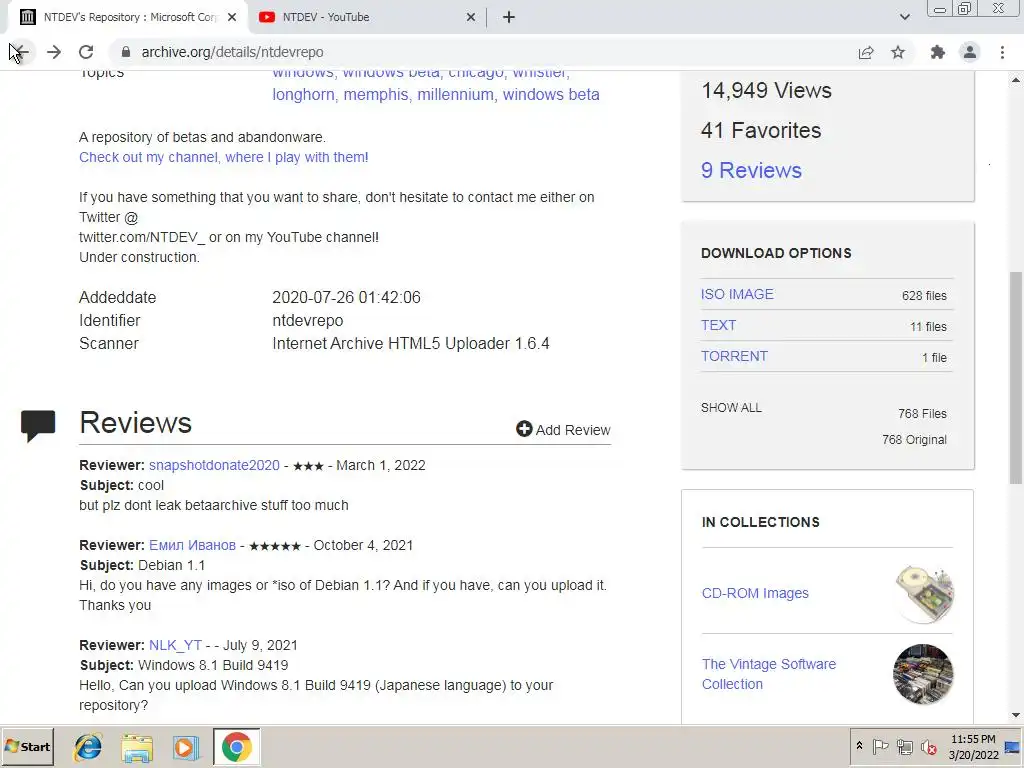Image resolution: width=1024 pixels, height=768 pixels.
Task: Open reviewer snapshotdonate2020 profile
Action: pyautogui.click(x=214, y=466)
